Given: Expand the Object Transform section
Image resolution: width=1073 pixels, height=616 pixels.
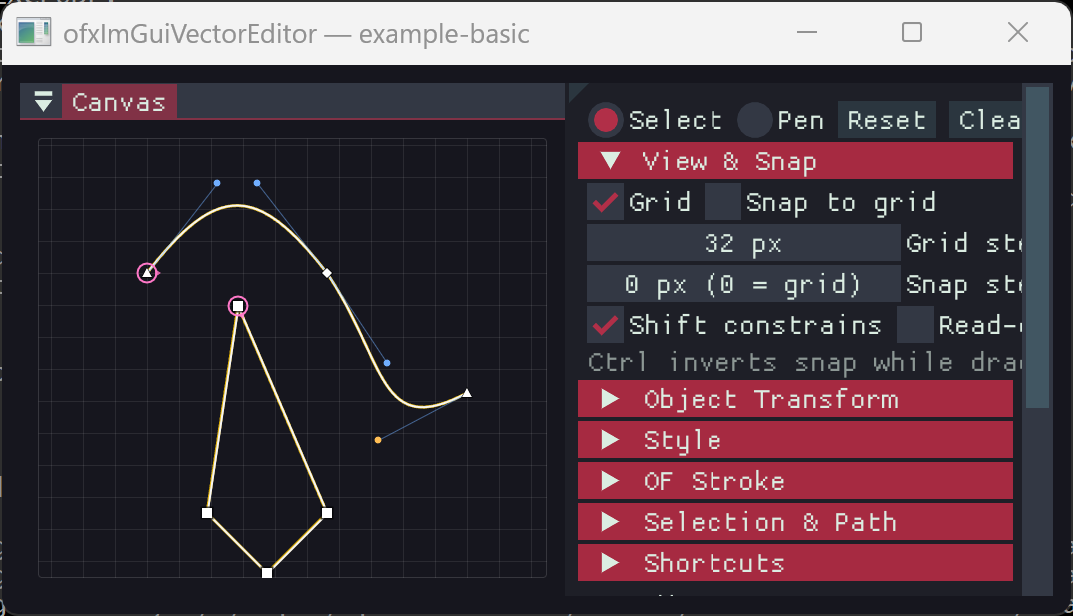Looking at the screenshot, I should [795, 400].
